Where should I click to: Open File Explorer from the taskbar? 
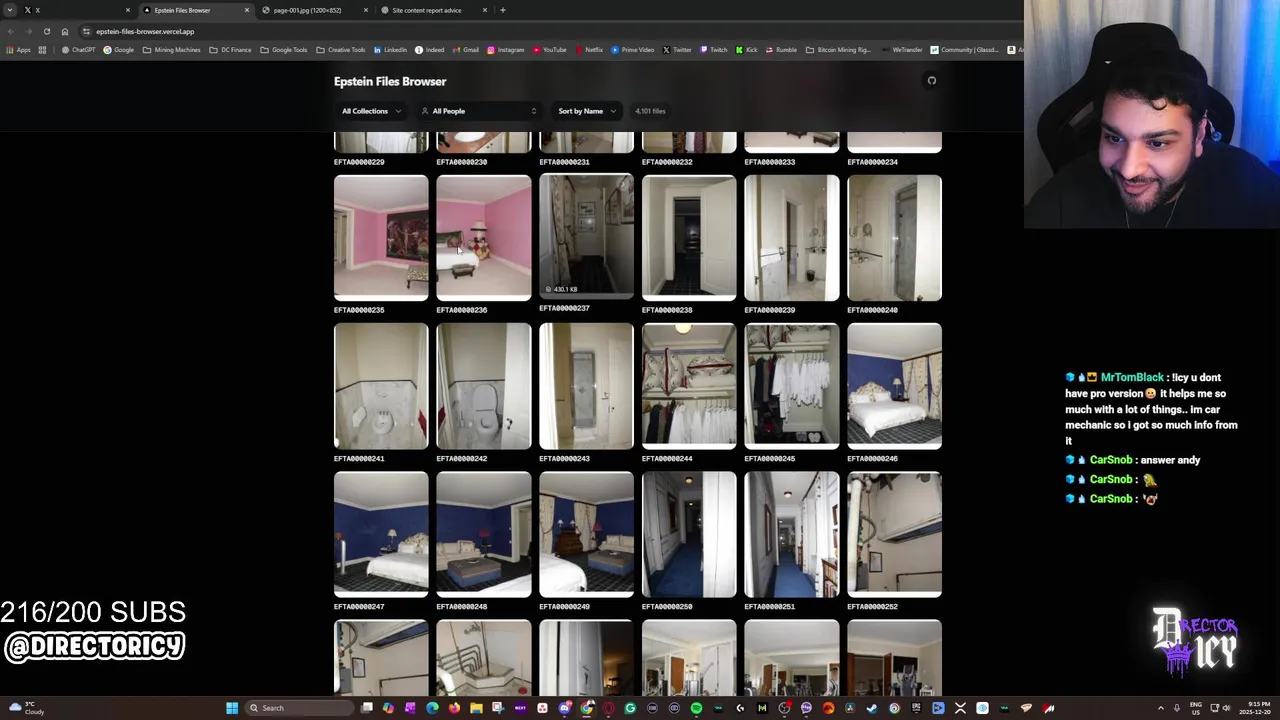[476, 708]
